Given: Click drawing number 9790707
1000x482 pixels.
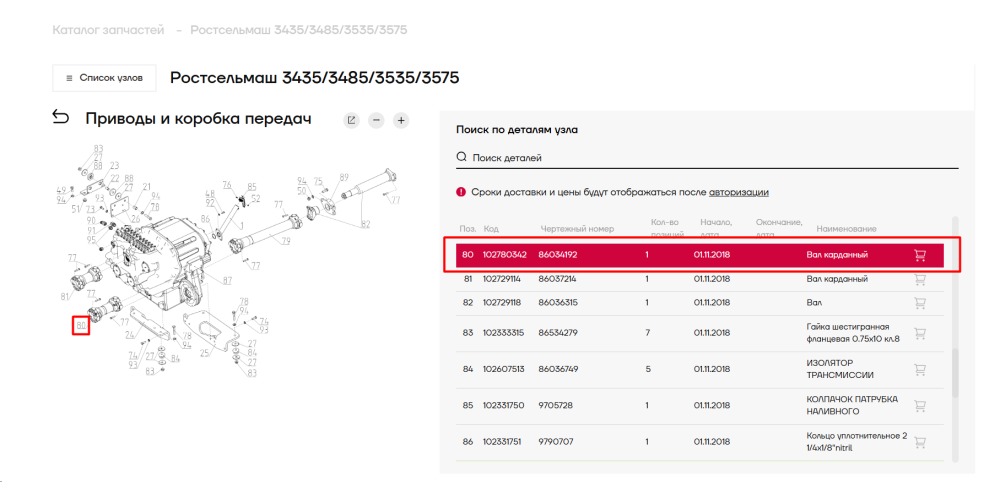Looking at the screenshot, I should 555,442.
